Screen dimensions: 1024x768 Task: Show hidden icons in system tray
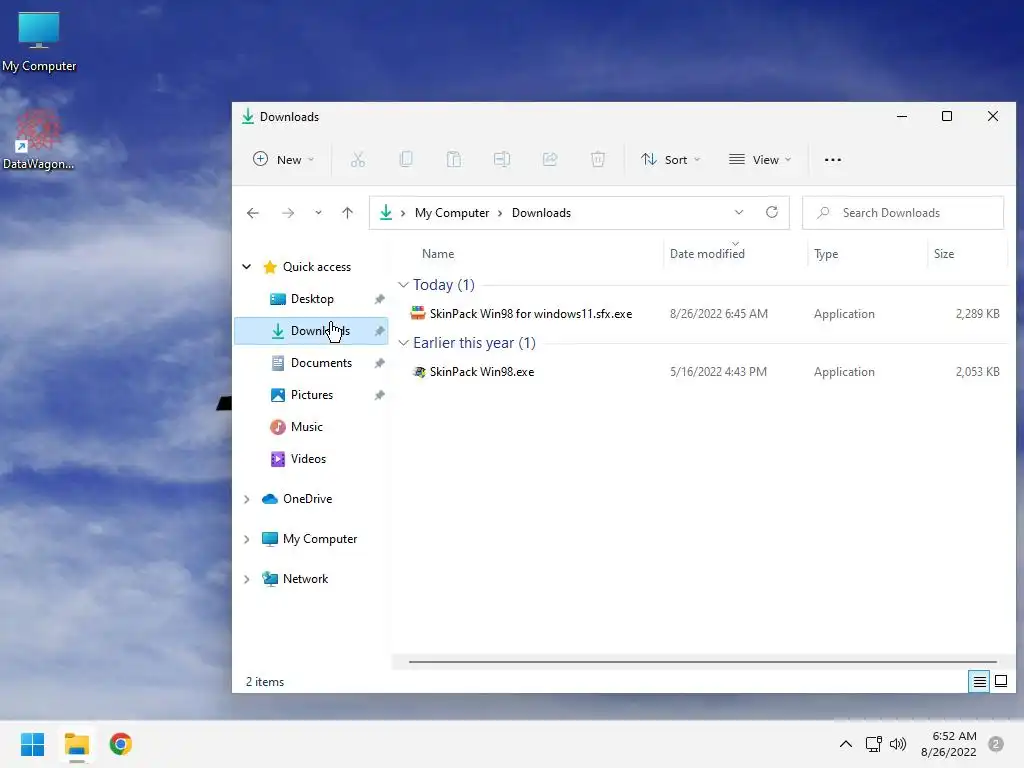pyautogui.click(x=846, y=744)
